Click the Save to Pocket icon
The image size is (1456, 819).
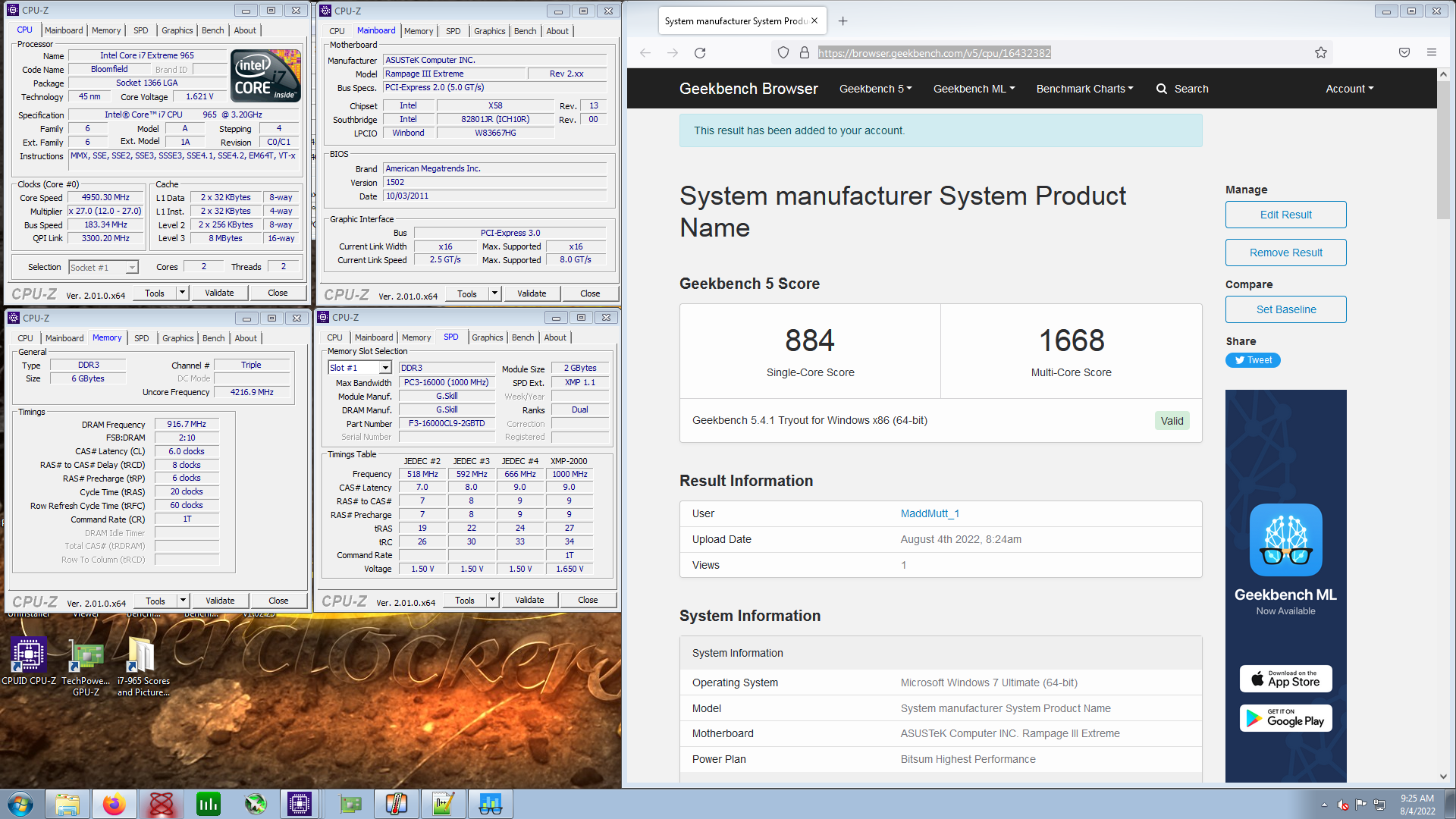[1404, 52]
